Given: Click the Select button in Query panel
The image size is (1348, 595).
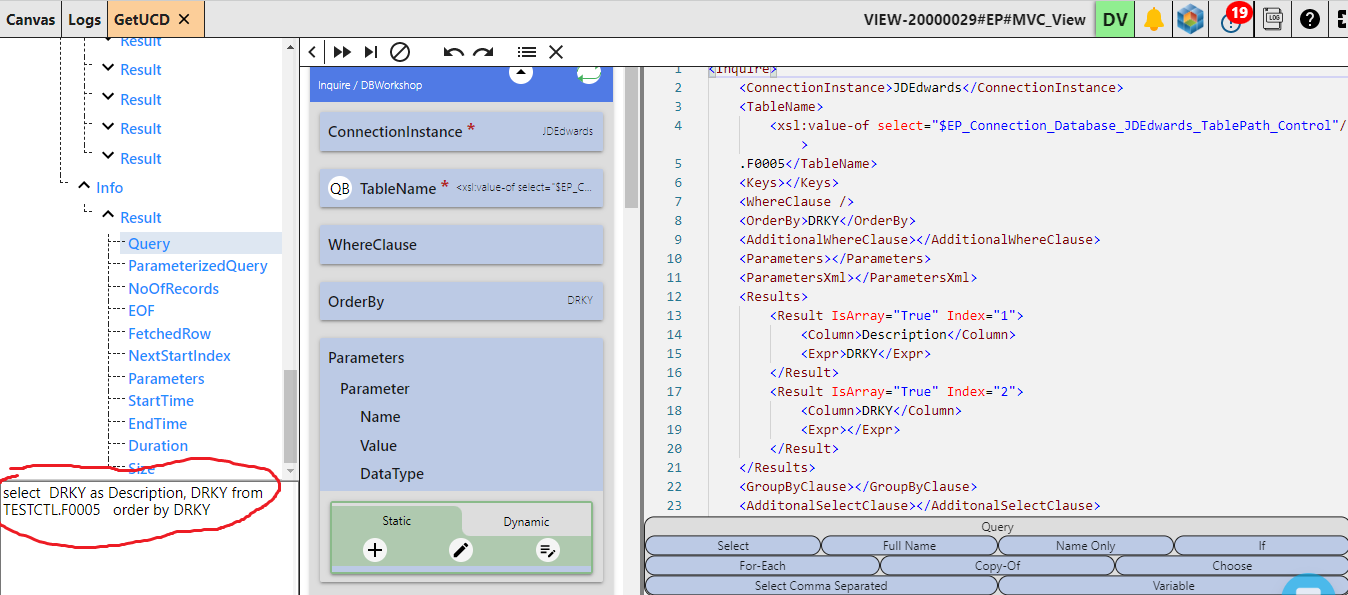Looking at the screenshot, I should point(732,546).
